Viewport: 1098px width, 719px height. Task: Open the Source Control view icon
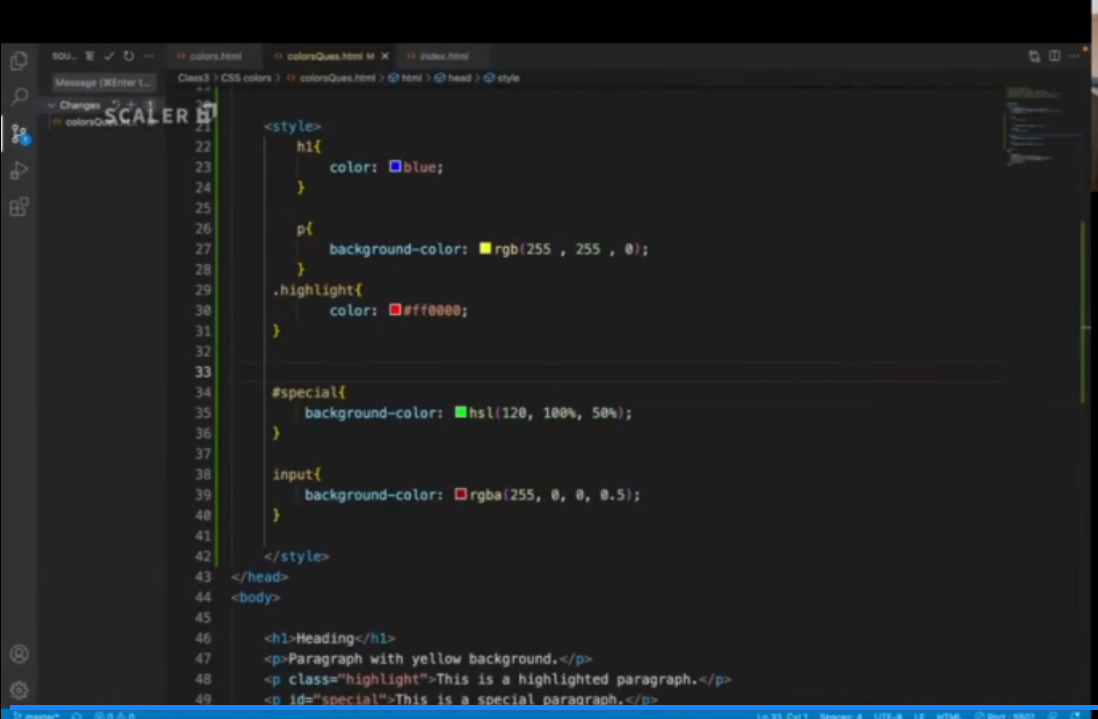coord(18,134)
